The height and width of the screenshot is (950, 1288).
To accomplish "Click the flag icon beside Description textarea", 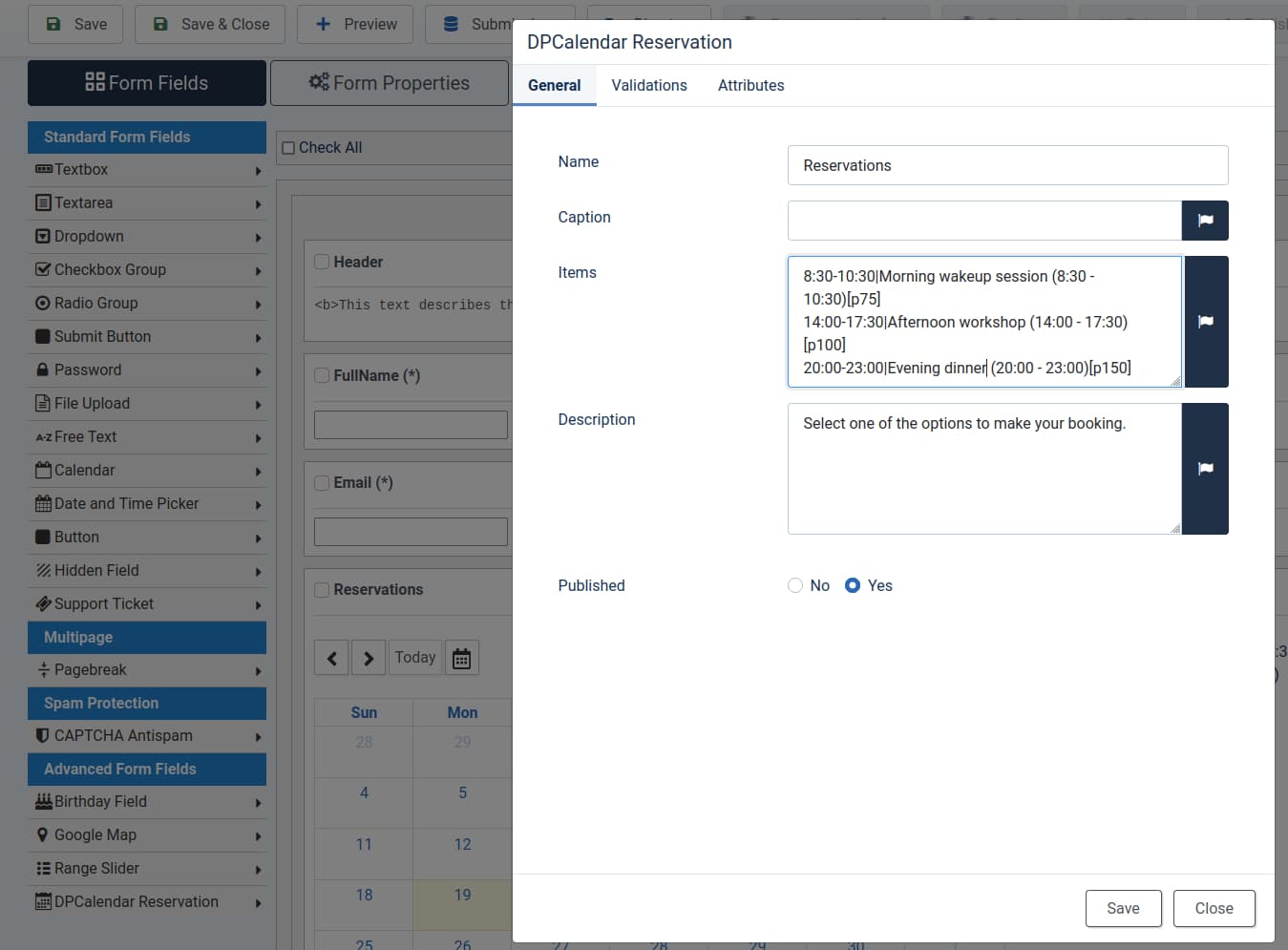I will tap(1205, 469).
